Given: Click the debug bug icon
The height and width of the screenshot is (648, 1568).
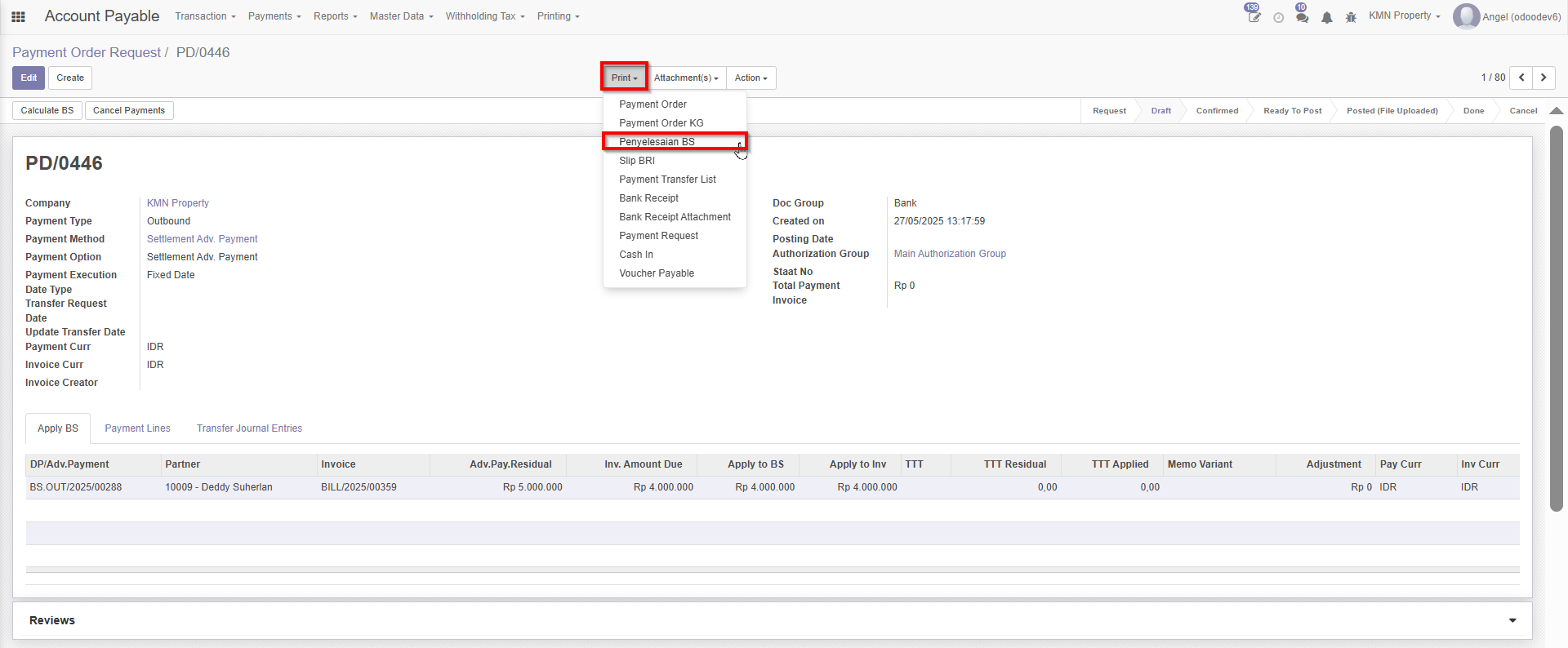Looking at the screenshot, I should click(x=1351, y=17).
